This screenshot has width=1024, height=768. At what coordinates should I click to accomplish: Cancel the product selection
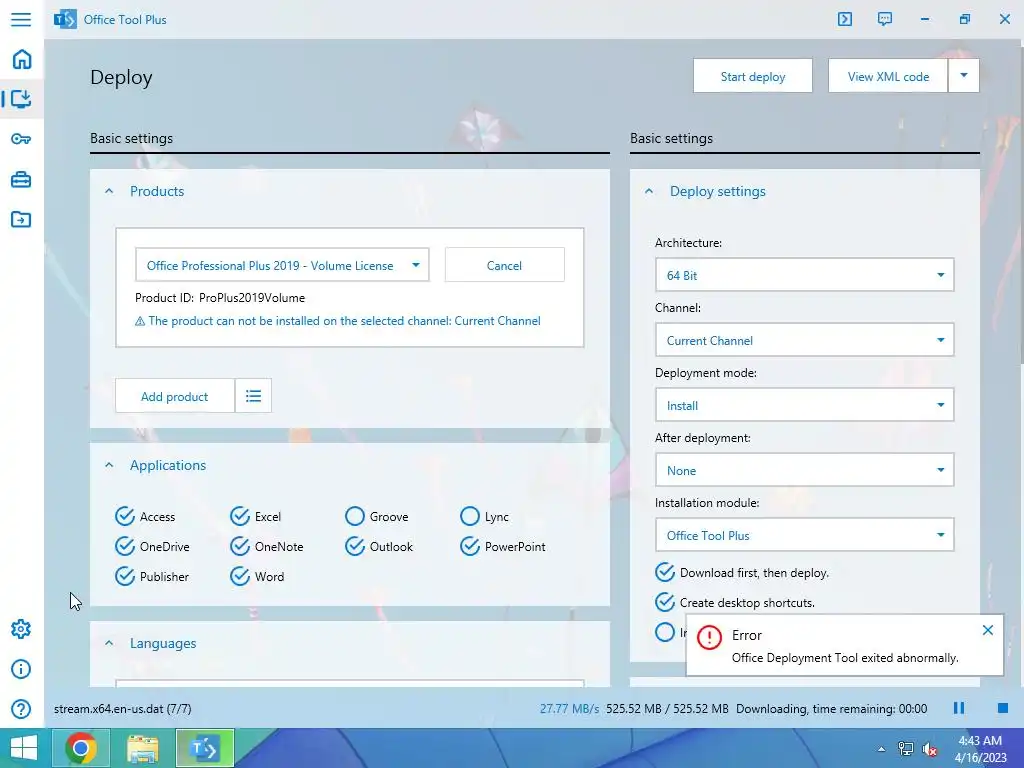pyautogui.click(x=504, y=265)
